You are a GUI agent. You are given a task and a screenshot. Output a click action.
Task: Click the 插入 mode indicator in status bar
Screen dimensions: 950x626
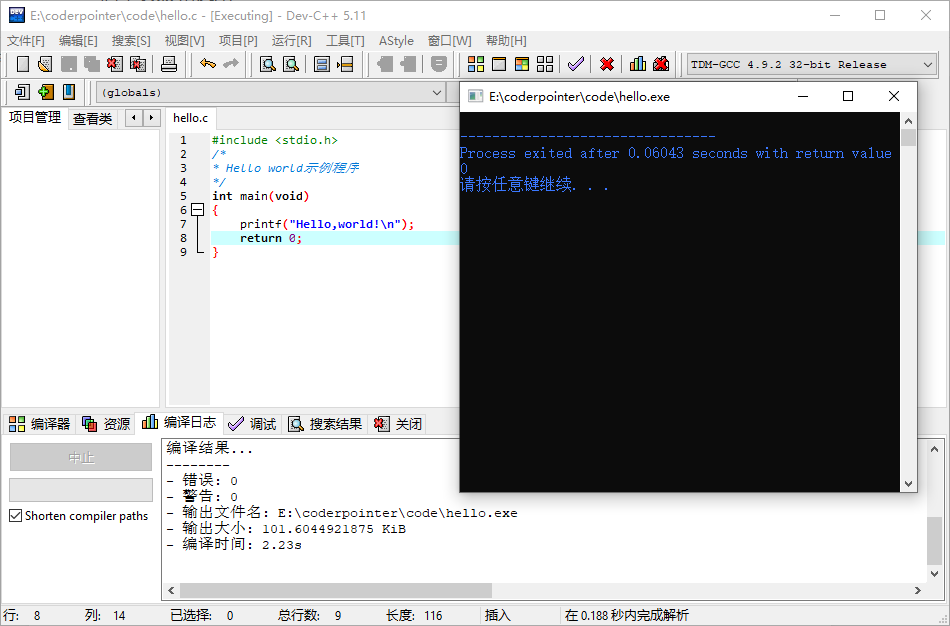coord(497,615)
